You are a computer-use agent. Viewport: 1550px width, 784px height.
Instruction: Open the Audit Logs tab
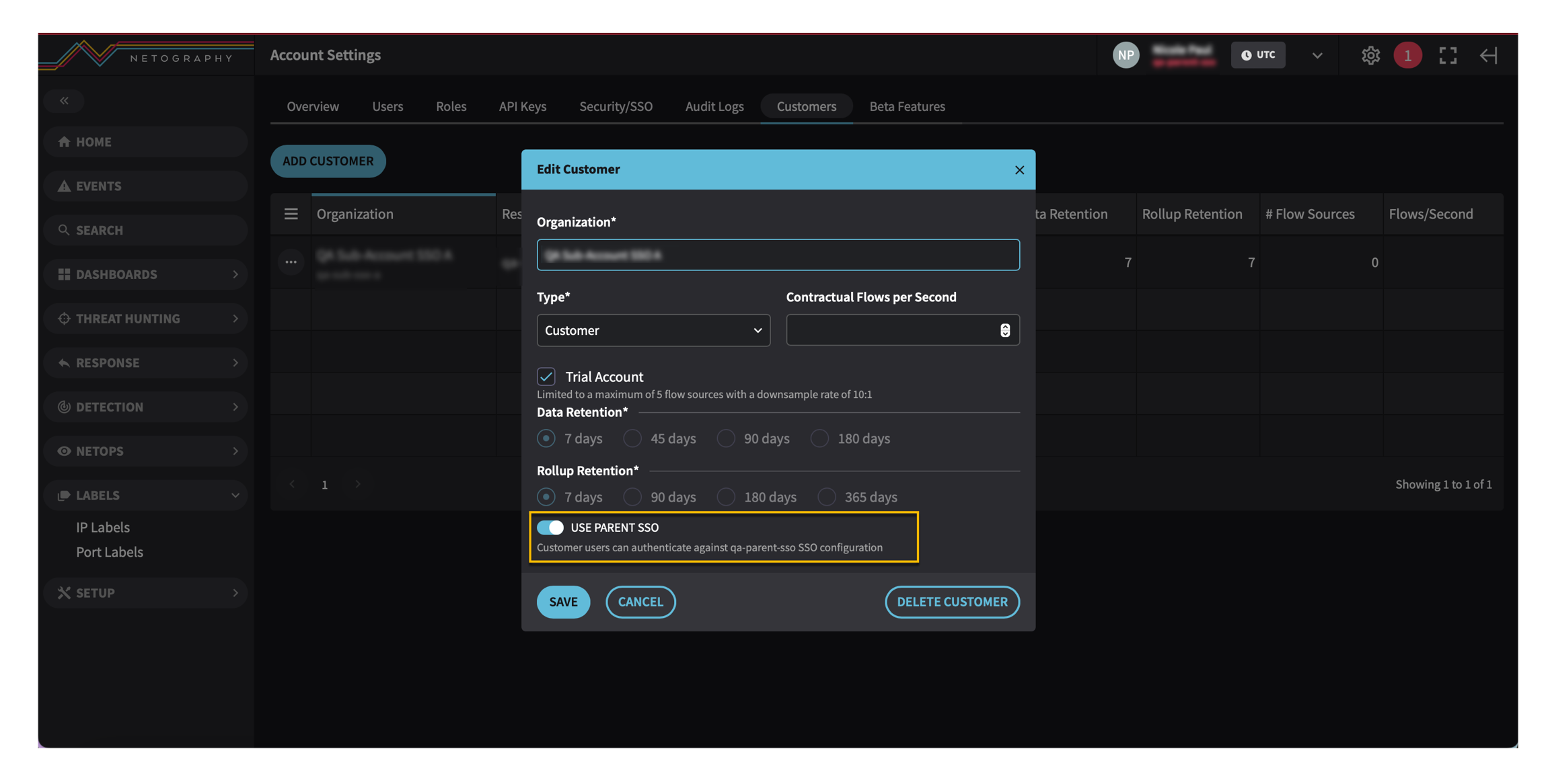[x=714, y=106]
